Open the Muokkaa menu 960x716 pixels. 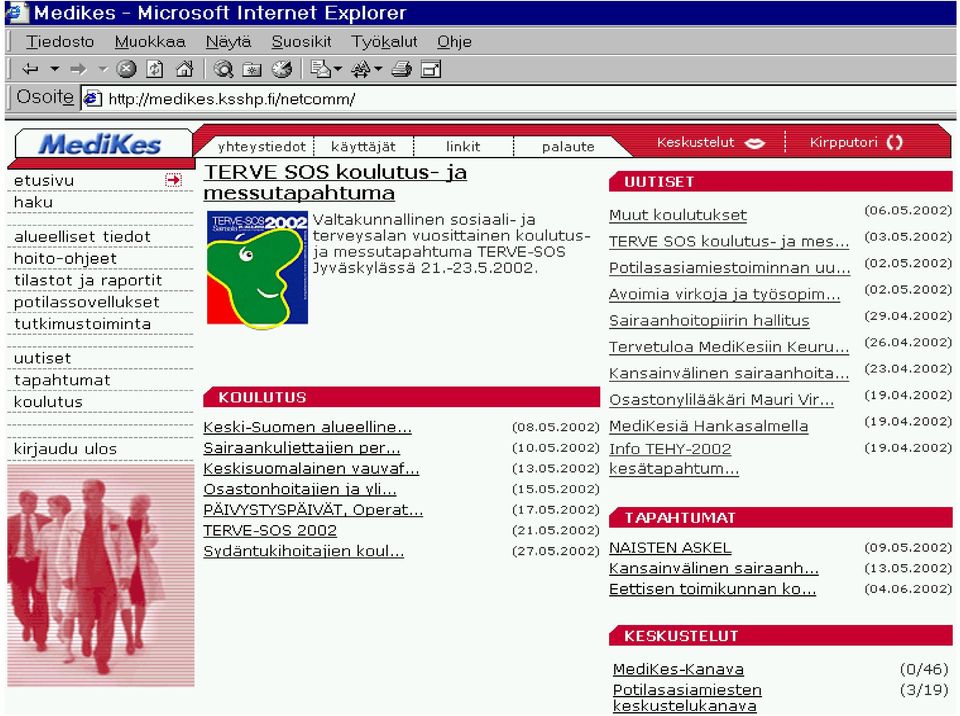[x=150, y=42]
